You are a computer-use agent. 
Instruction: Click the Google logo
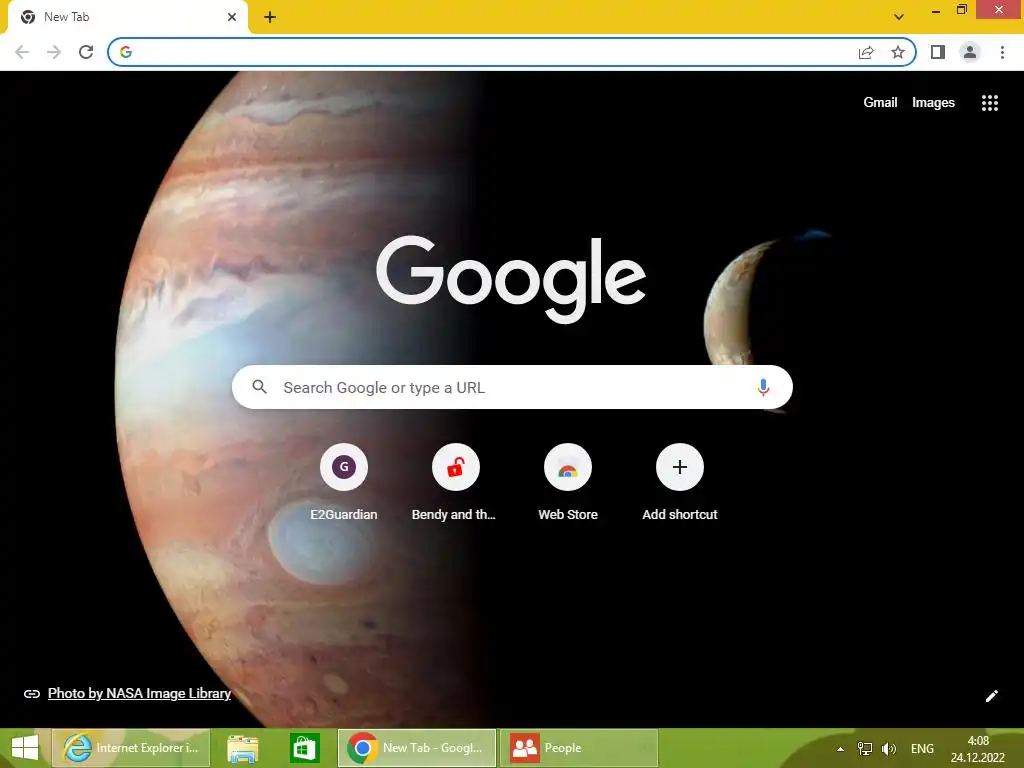[x=511, y=279]
